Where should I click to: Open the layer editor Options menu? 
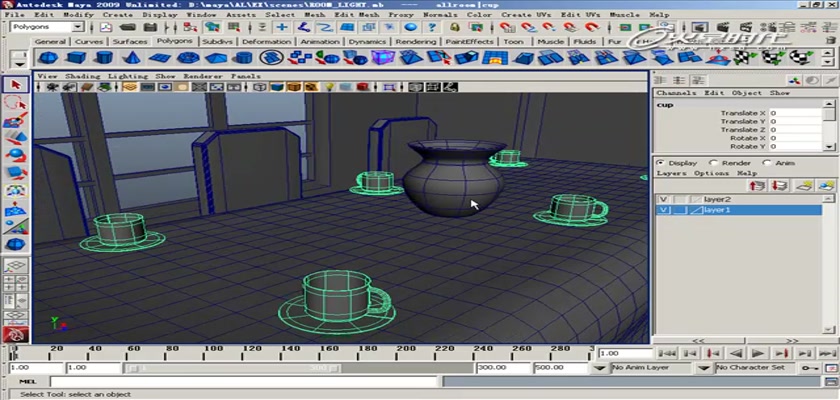click(x=711, y=173)
